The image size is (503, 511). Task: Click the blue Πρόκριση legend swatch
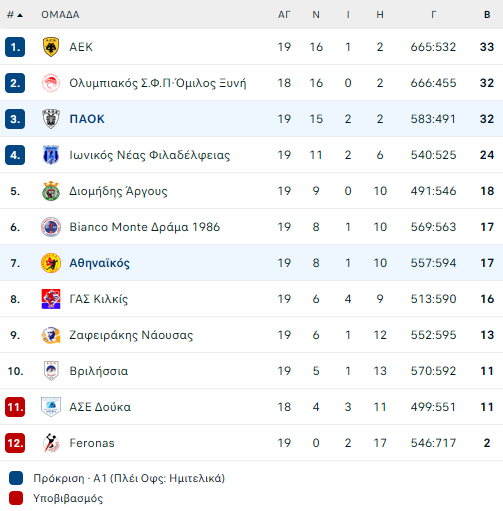16,478
